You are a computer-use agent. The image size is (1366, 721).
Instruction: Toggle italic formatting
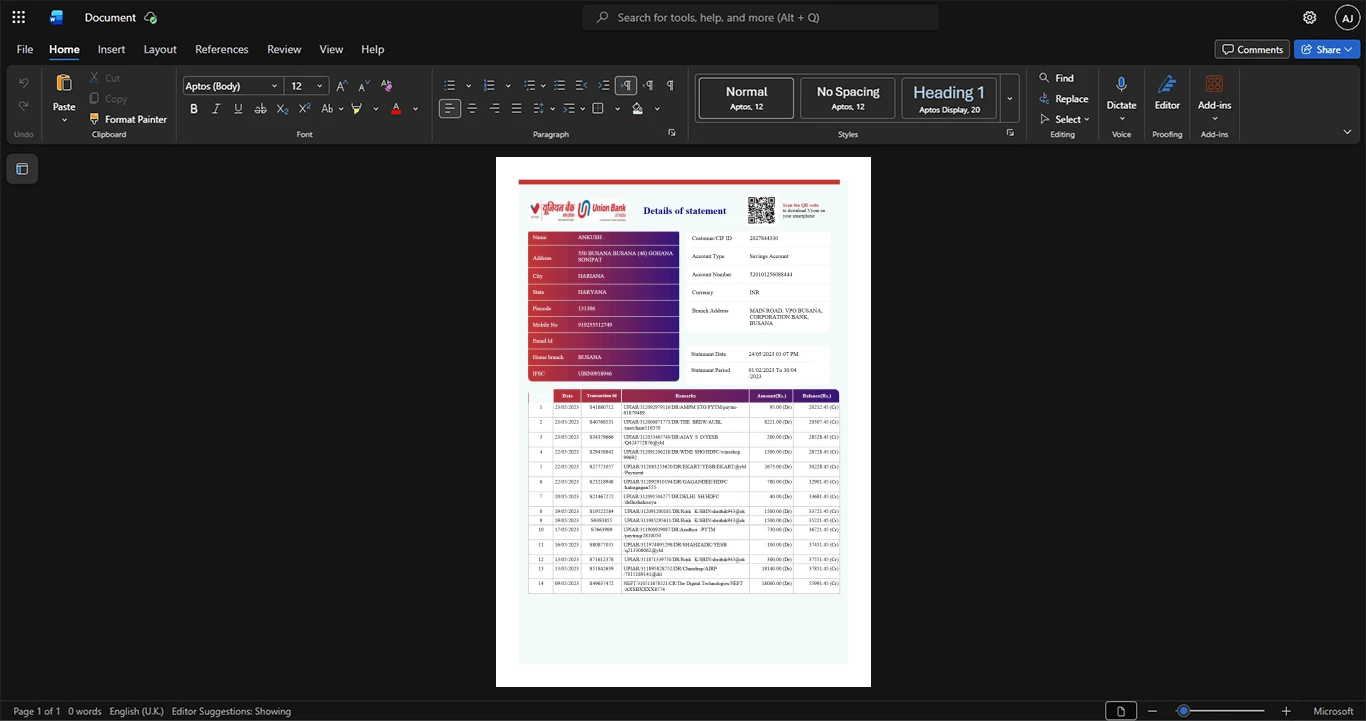coord(216,108)
